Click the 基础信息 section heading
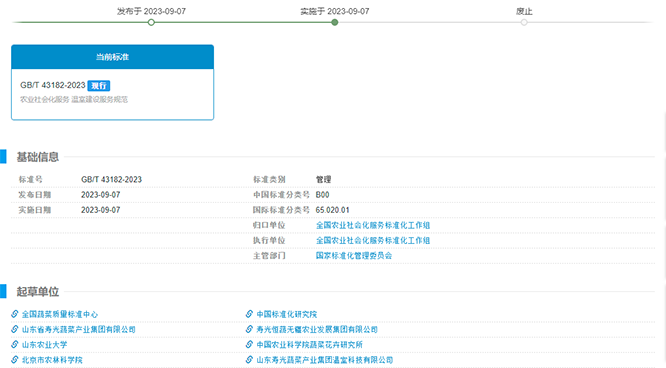The height and width of the screenshot is (368, 666). coord(38,157)
